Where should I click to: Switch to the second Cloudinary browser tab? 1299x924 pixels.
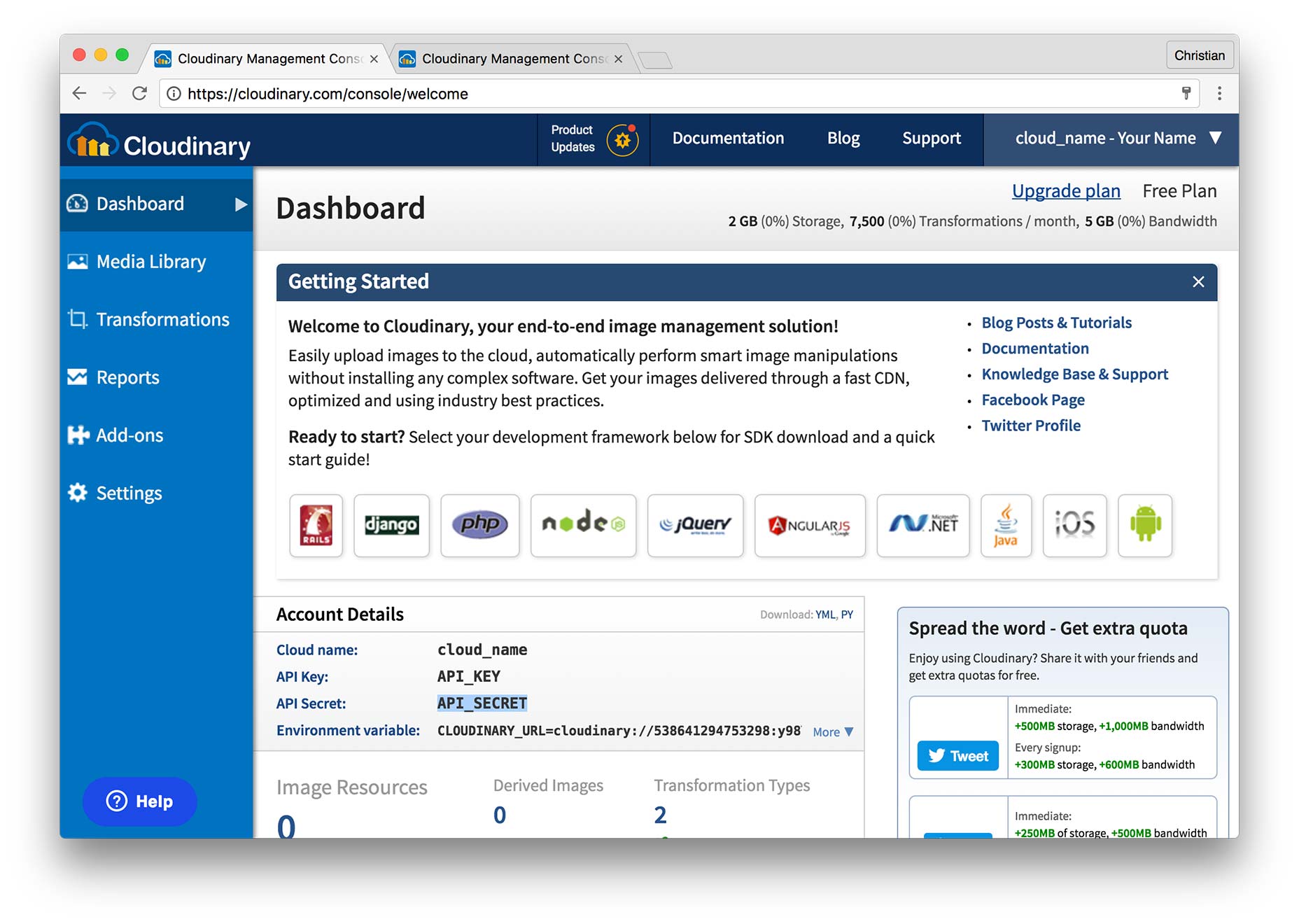513,59
